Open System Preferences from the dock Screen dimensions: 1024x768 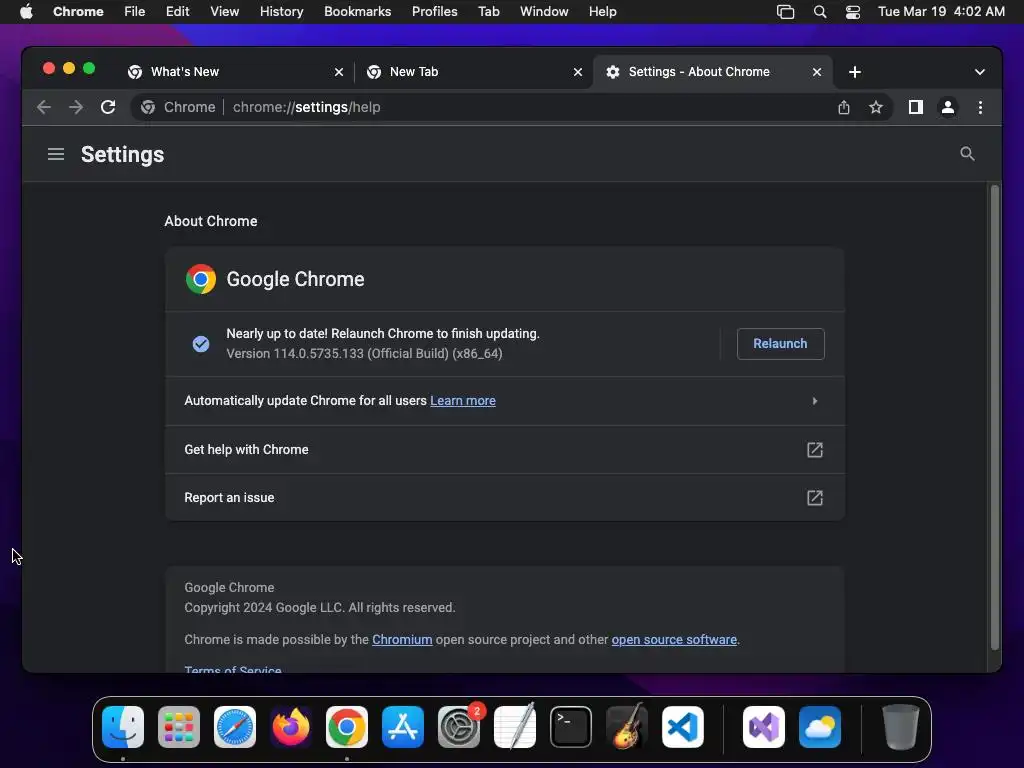458,727
